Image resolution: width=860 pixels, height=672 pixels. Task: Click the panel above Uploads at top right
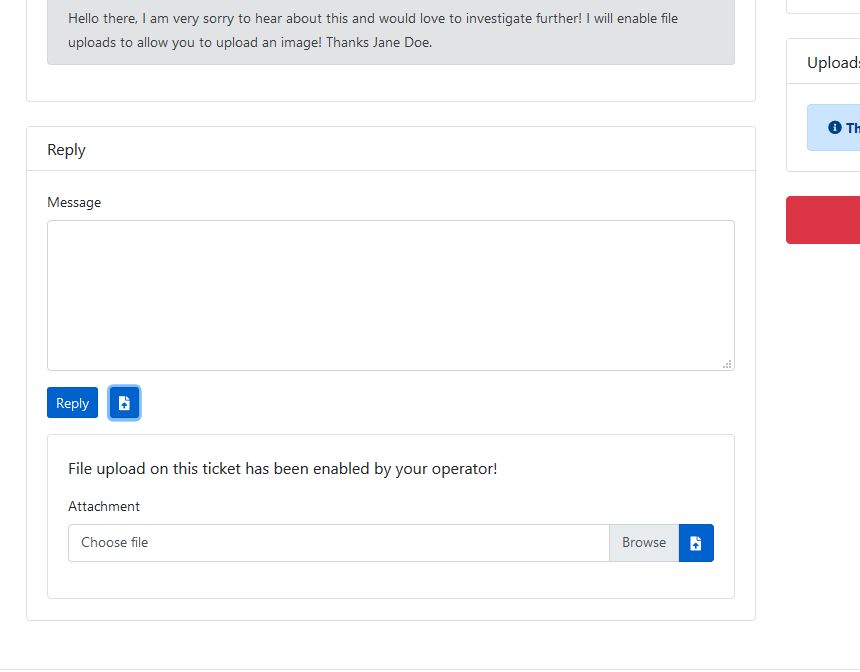[824, 5]
